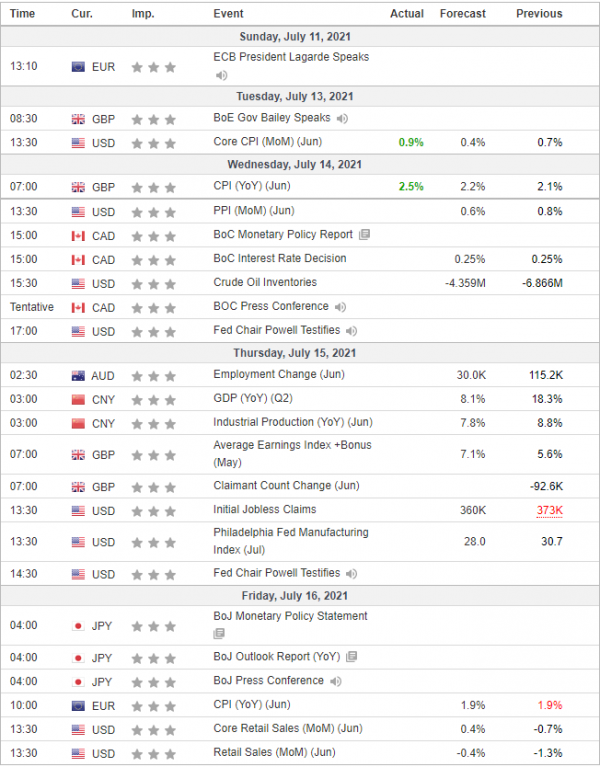Click the Friday, July 16, 2021 date header
Image resolution: width=600 pixels, height=767 pixels.
(294, 596)
